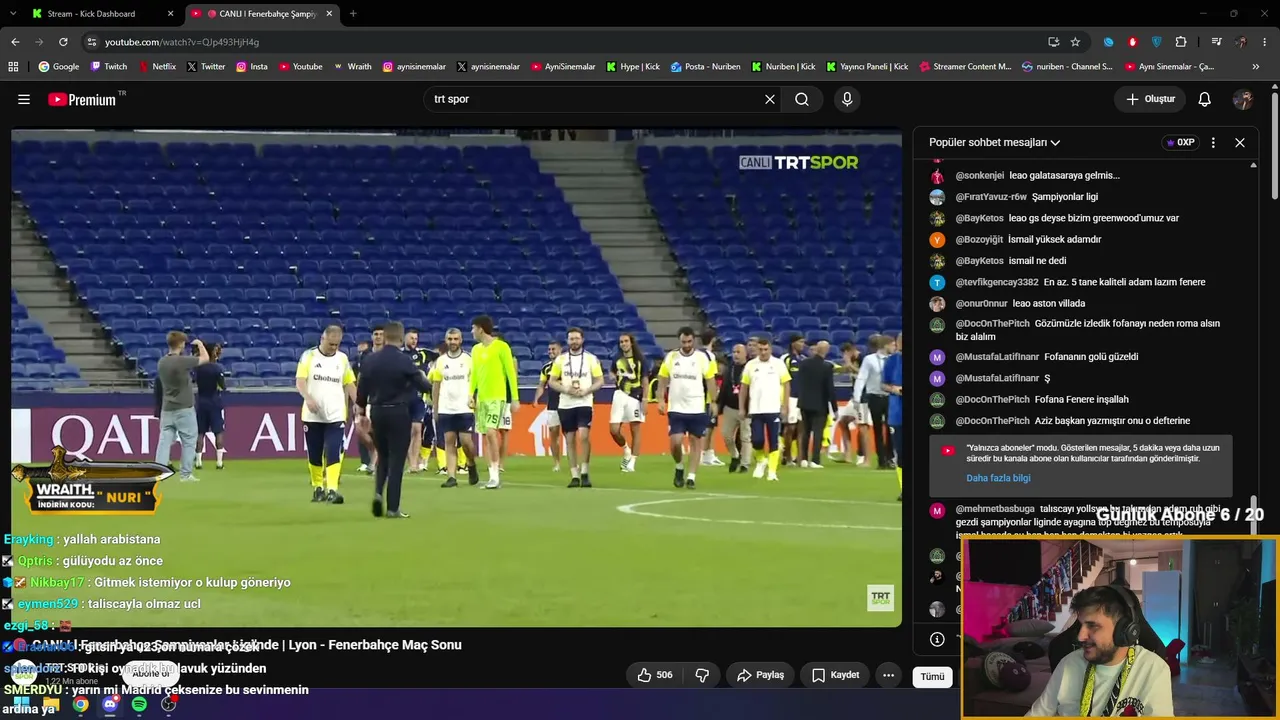The width and height of the screenshot is (1280, 720).
Task: Open the Netflix bookmark
Action: click(157, 67)
